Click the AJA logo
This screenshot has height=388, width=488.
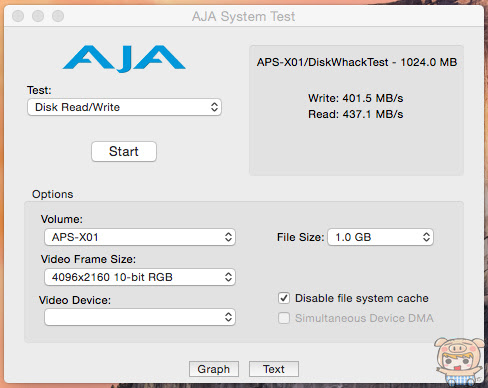pyautogui.click(x=124, y=59)
